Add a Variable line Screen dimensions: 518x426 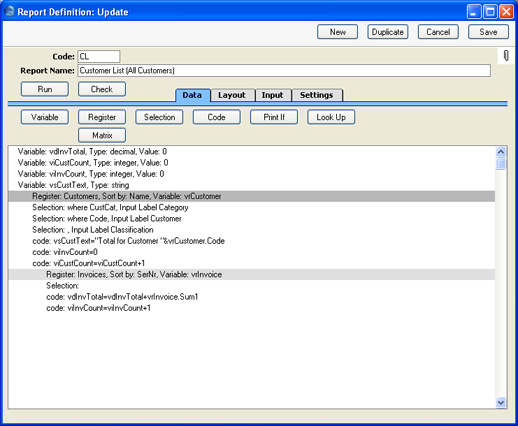pos(45,117)
